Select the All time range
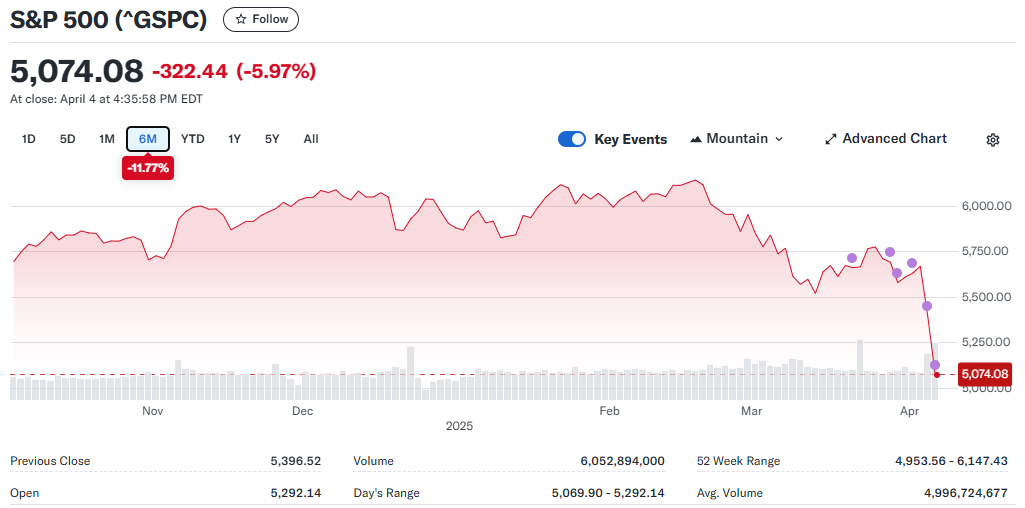This screenshot has height=508, width=1025. [x=311, y=139]
